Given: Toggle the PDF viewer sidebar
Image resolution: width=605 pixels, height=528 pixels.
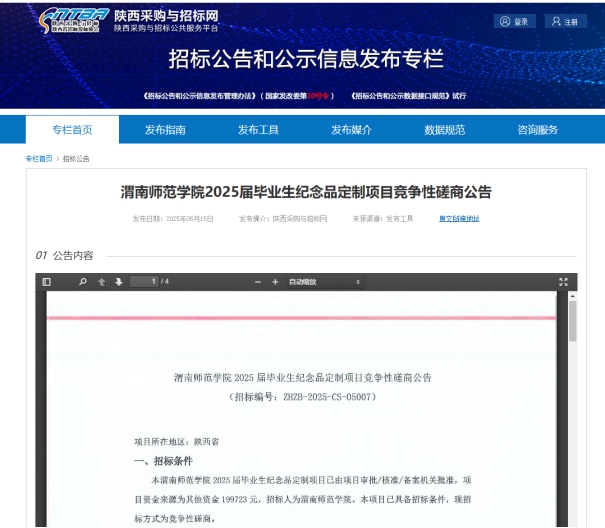Looking at the screenshot, I should (46, 282).
